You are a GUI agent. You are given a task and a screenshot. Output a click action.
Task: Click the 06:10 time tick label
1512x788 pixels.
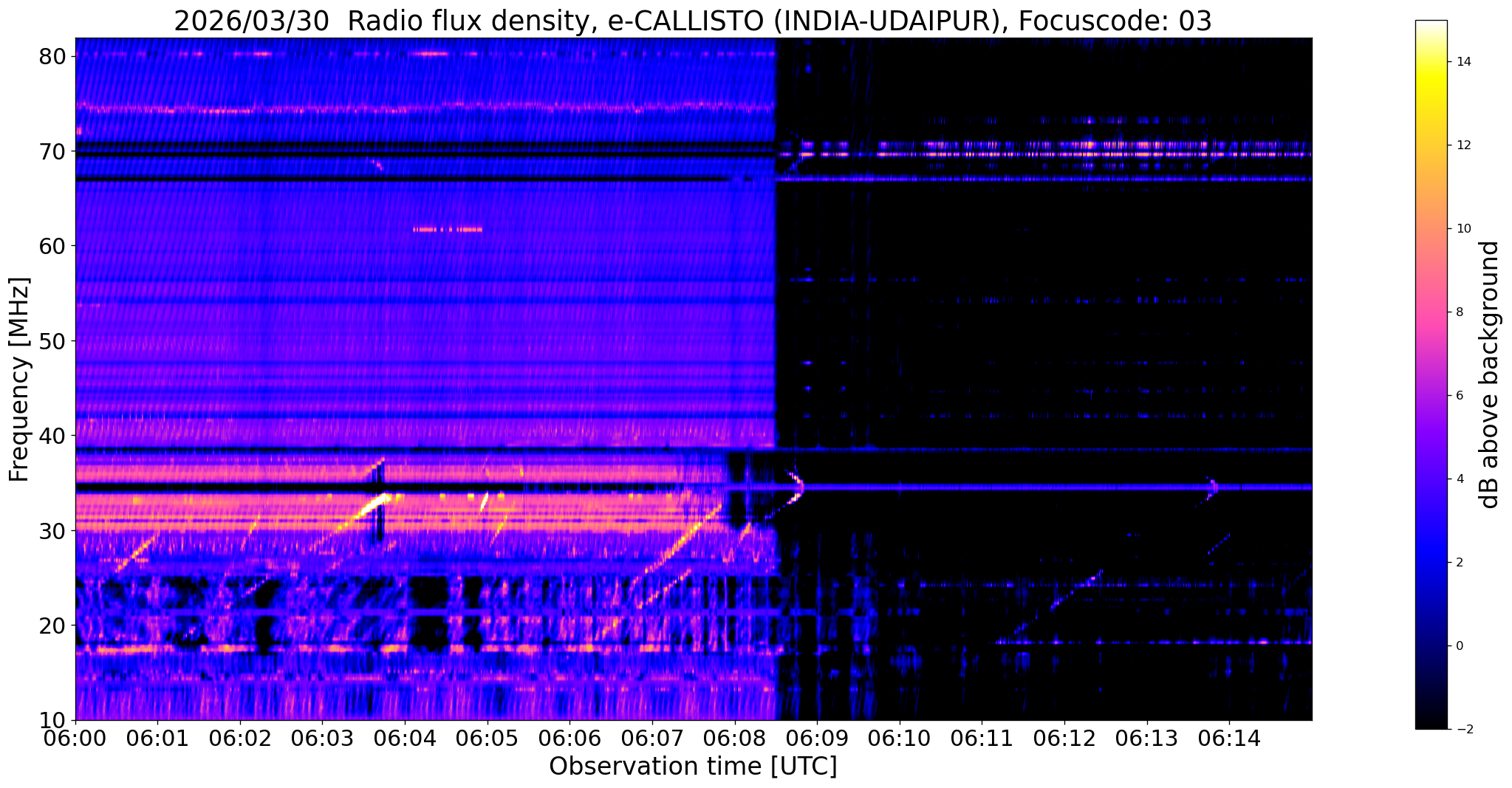[x=900, y=737]
